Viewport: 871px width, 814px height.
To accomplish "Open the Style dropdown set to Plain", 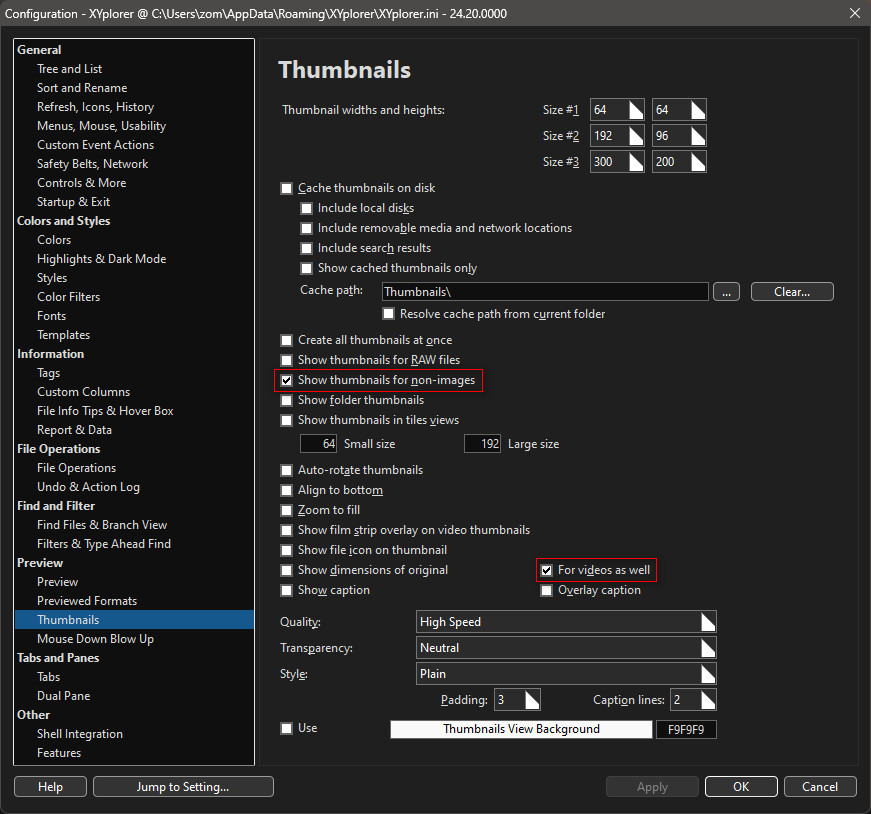I will pos(707,674).
